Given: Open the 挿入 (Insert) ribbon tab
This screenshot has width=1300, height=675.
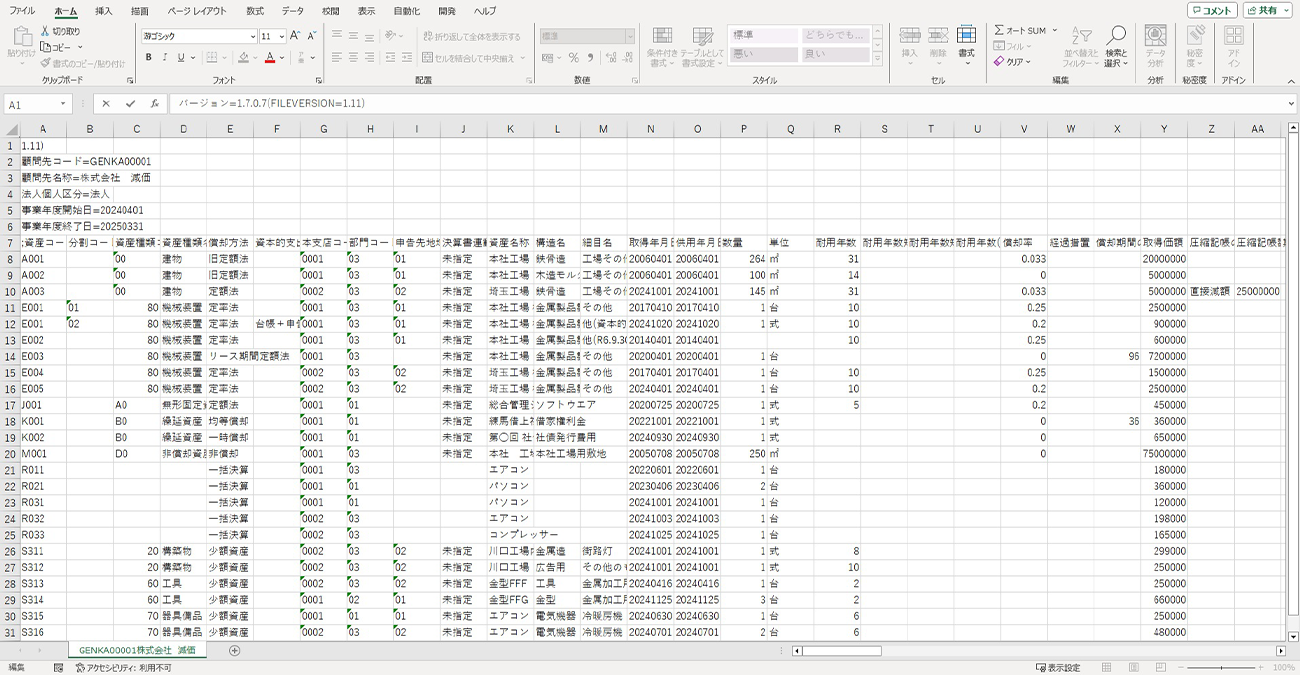Looking at the screenshot, I should [x=104, y=11].
